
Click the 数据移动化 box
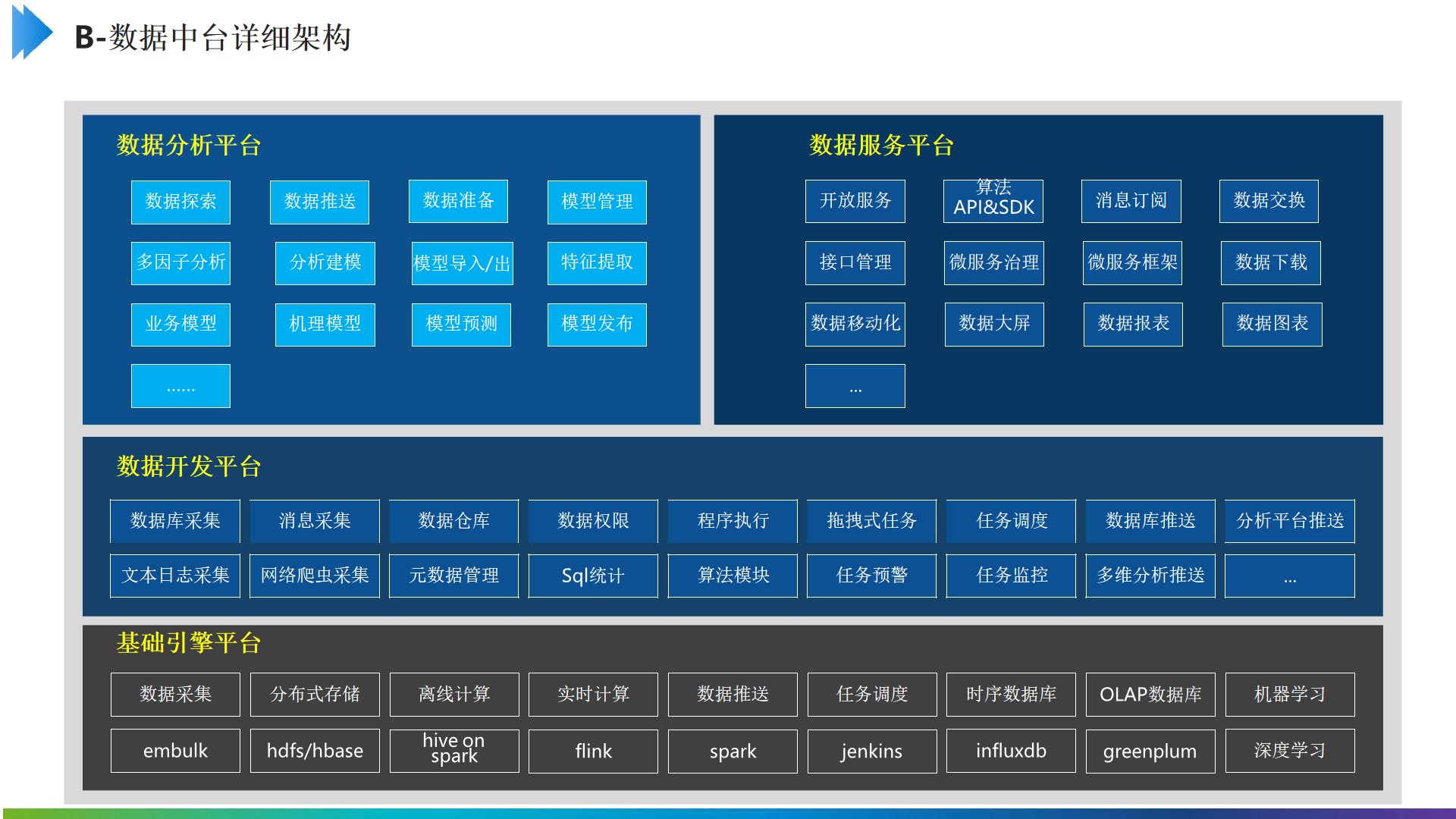click(855, 325)
